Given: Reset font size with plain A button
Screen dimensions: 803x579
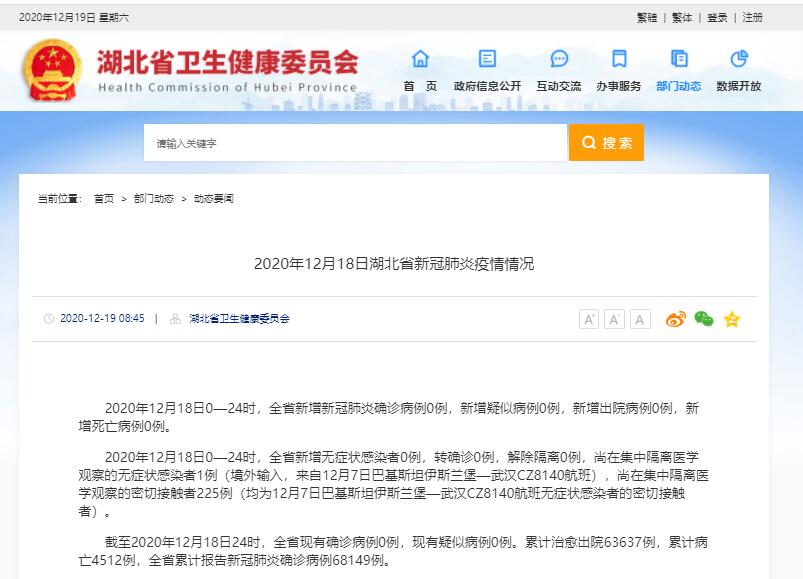Looking at the screenshot, I should tap(640, 319).
